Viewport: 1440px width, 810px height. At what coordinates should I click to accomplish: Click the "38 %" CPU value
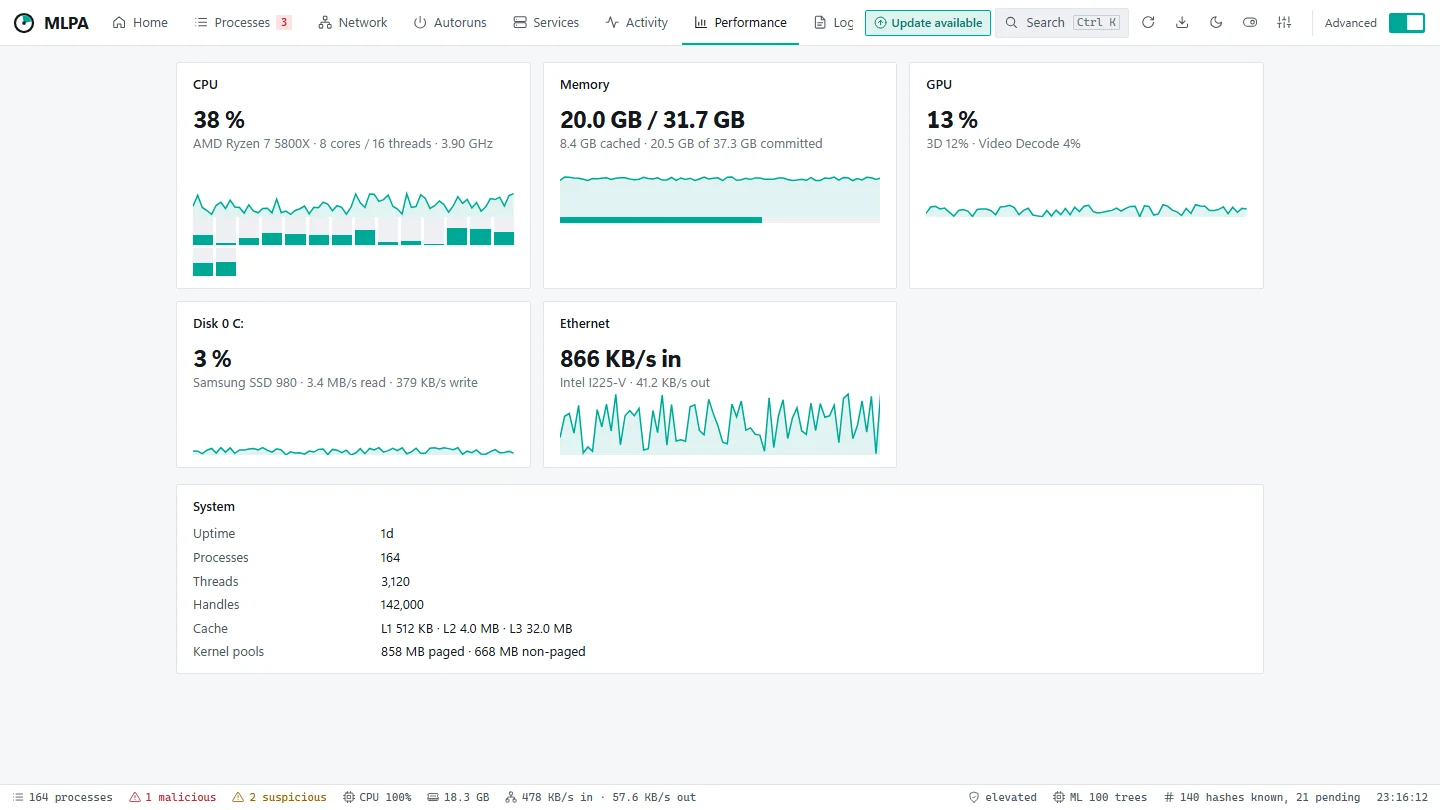(x=219, y=120)
